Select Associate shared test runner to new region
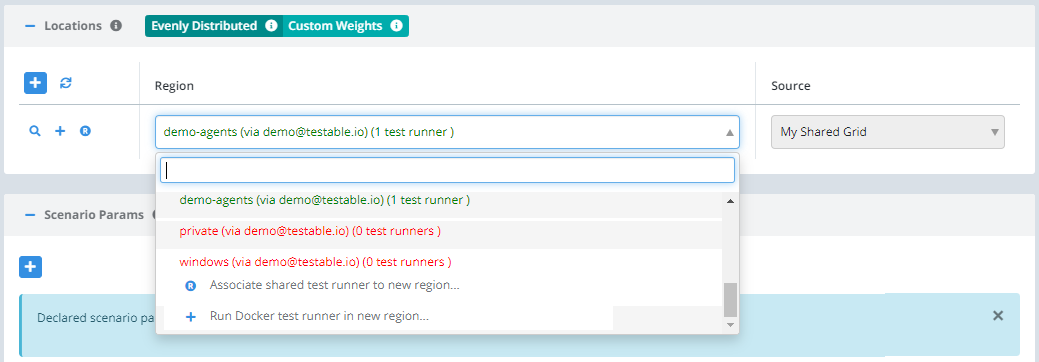 (335, 285)
